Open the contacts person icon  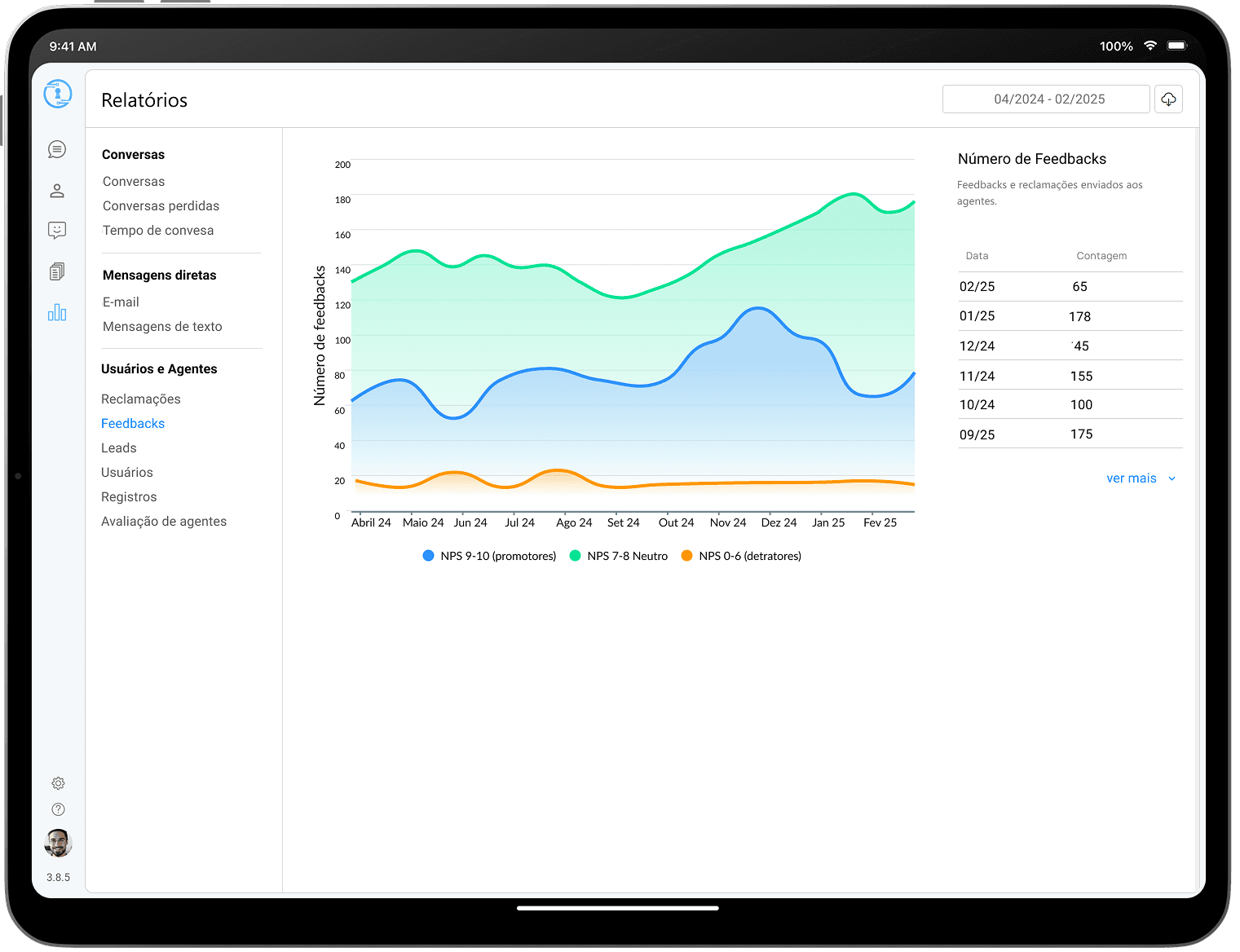(57, 191)
